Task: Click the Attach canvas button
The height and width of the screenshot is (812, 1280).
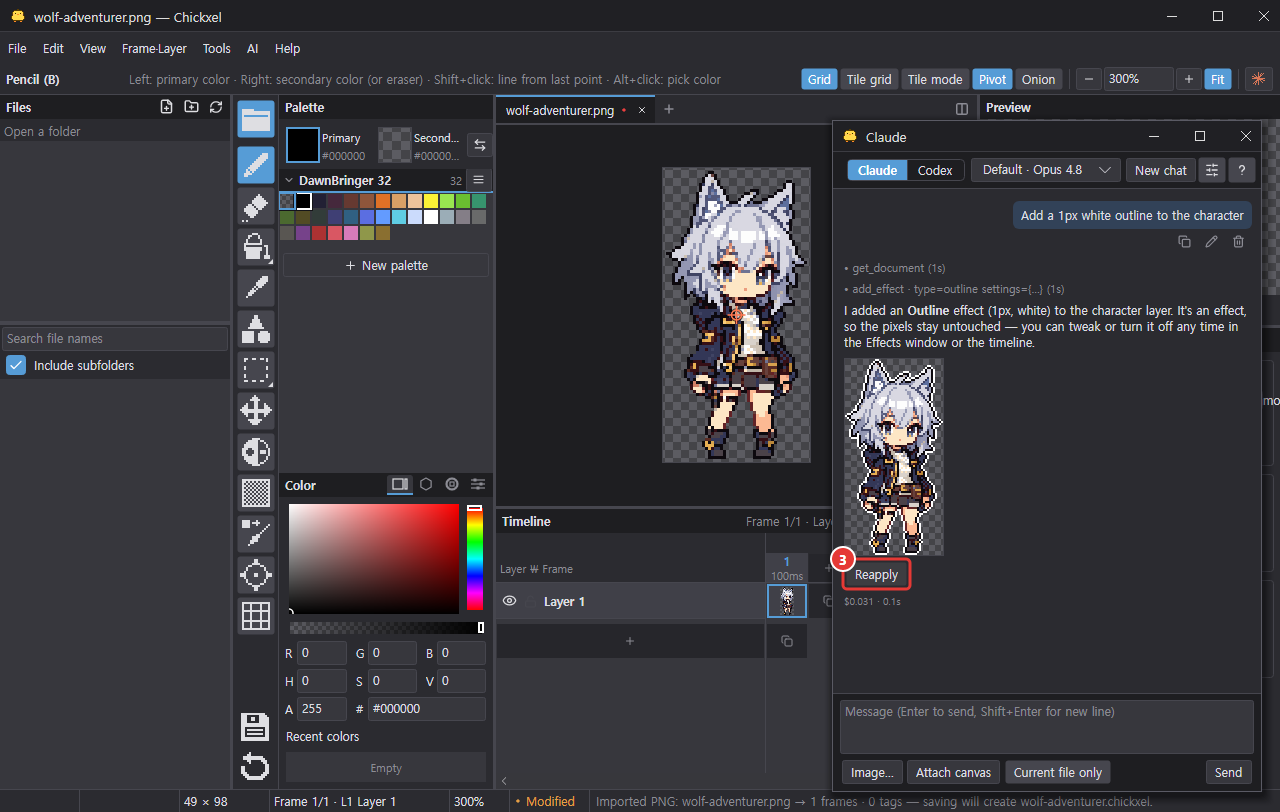Action: pos(953,772)
